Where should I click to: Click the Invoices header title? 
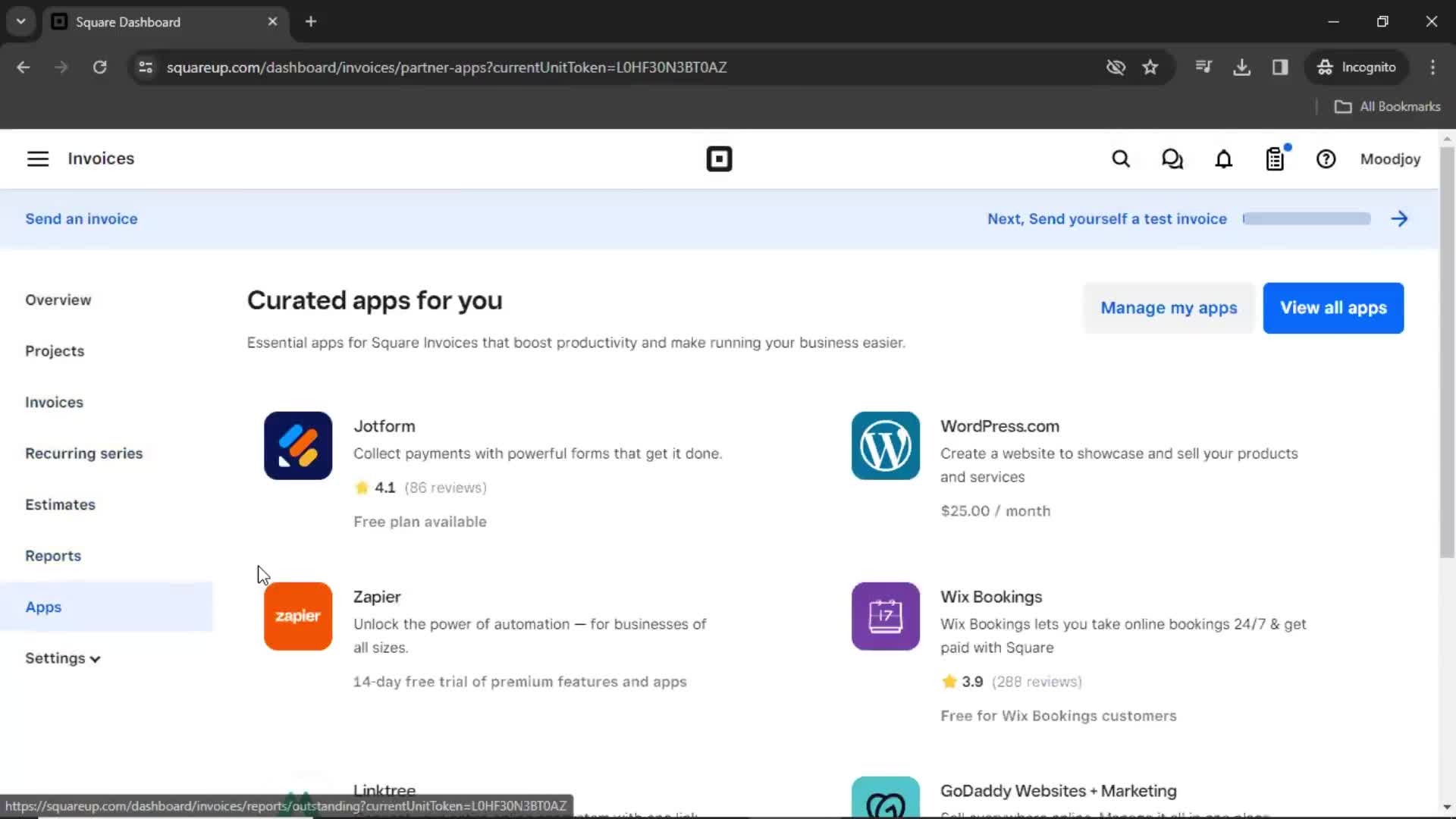click(x=101, y=158)
